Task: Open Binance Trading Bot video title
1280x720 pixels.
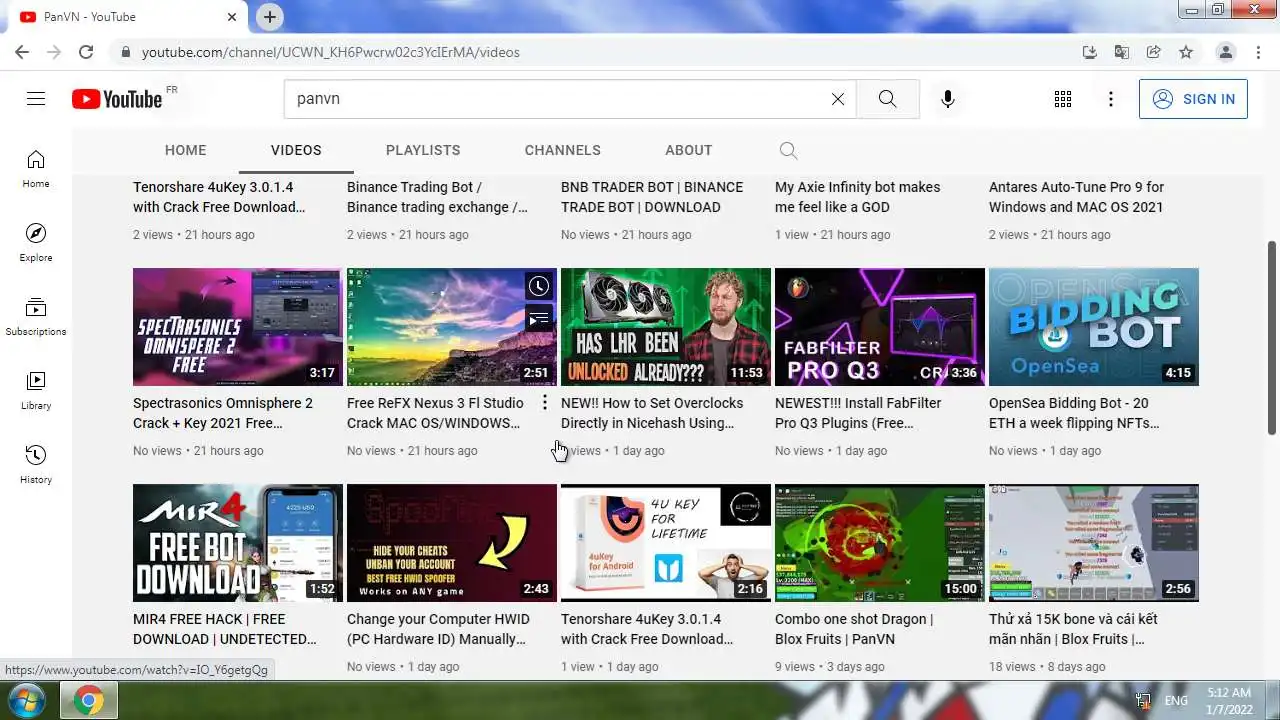Action: point(437,197)
